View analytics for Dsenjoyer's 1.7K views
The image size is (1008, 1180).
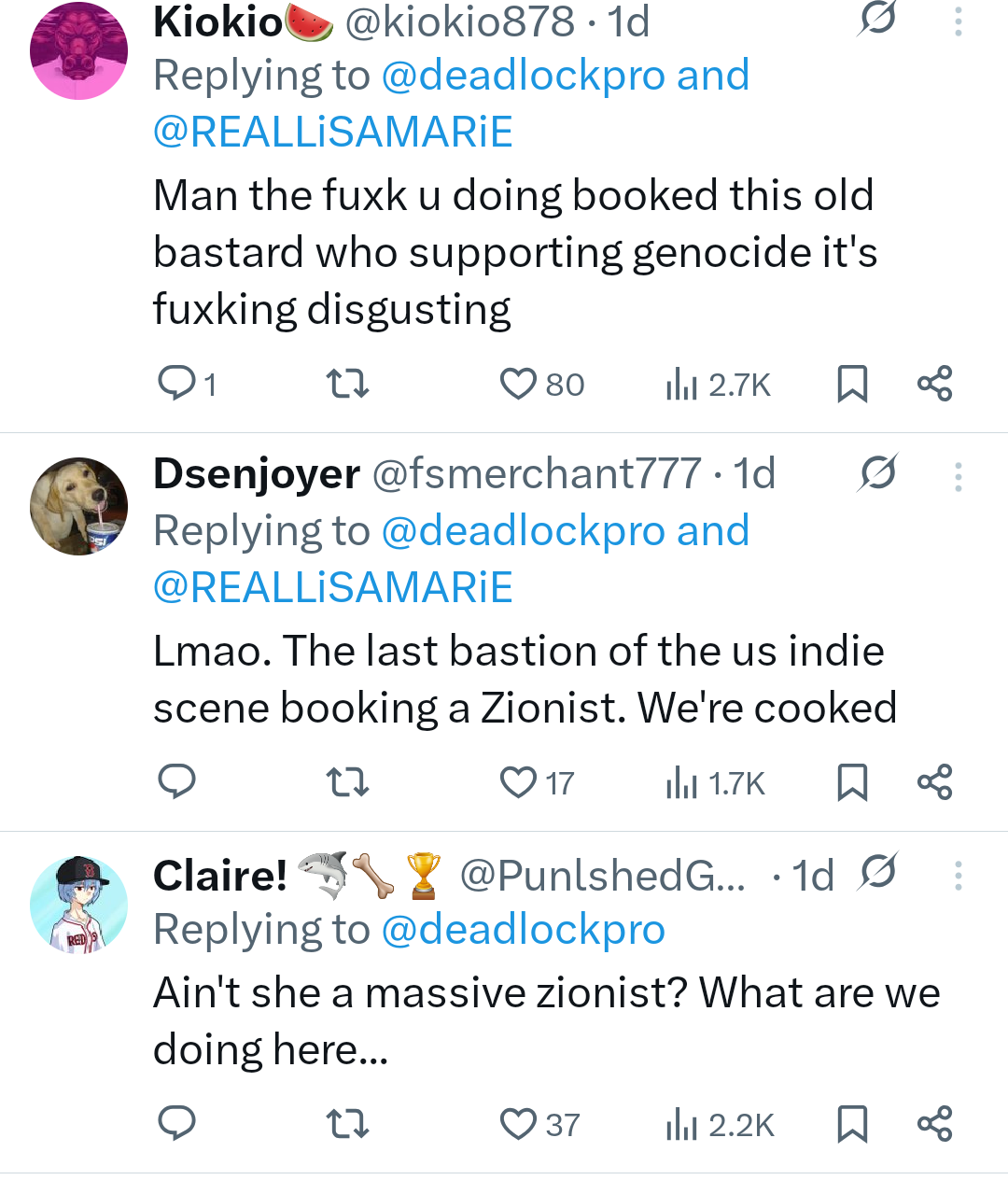tap(716, 783)
